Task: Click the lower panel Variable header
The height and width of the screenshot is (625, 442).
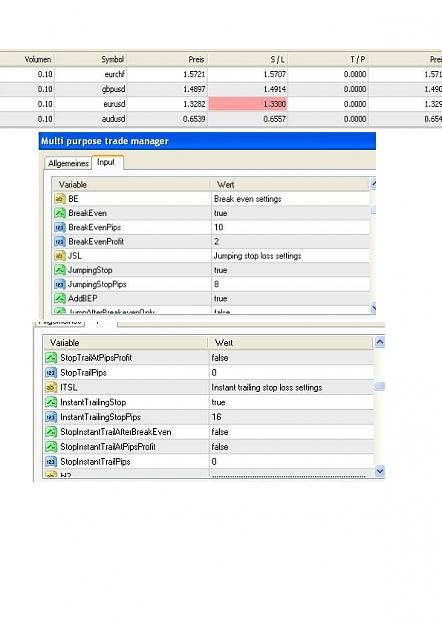Action: click(x=126, y=343)
